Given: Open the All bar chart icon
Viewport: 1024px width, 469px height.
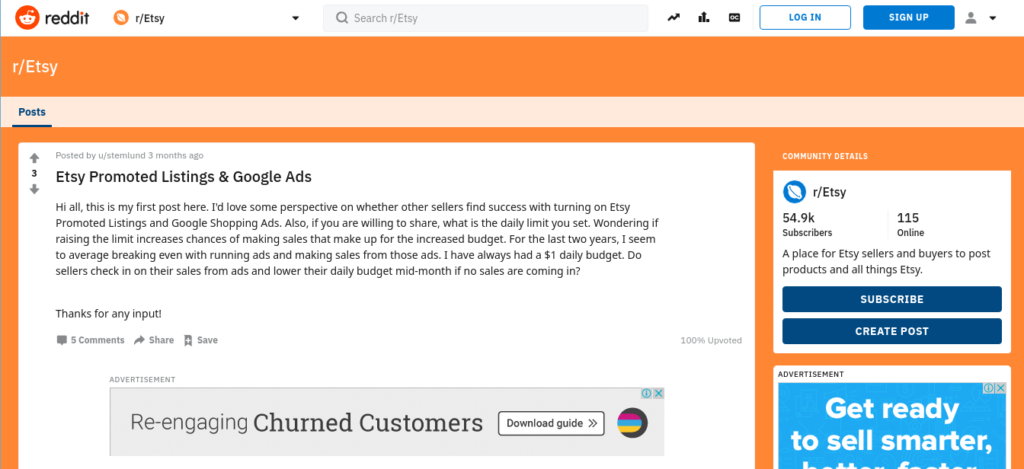Looking at the screenshot, I should tap(704, 18).
